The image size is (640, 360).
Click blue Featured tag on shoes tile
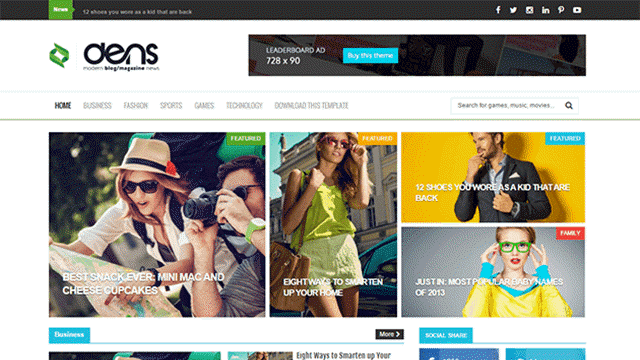tap(565, 138)
